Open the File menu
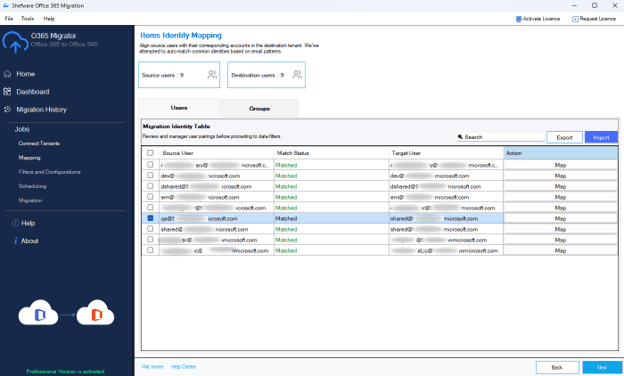The height and width of the screenshot is (376, 624). (x=9, y=19)
